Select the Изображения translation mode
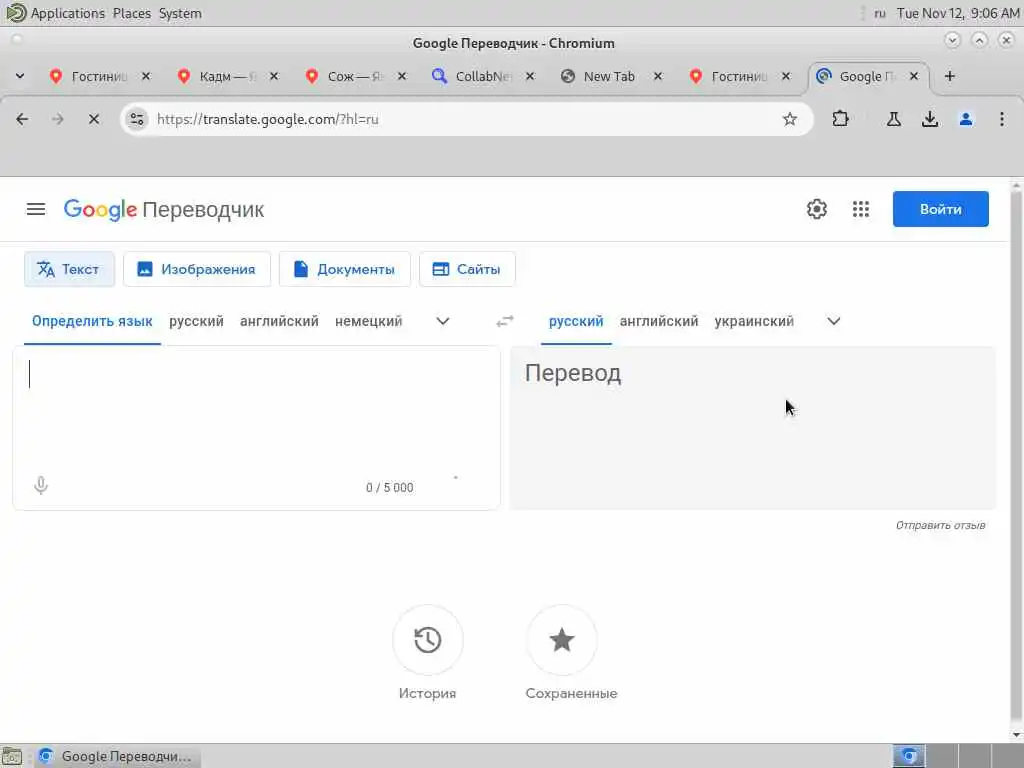The width and height of the screenshot is (1024, 768). 197,269
